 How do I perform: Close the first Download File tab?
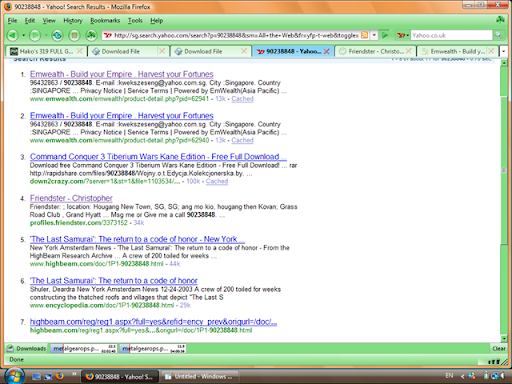[x=162, y=51]
